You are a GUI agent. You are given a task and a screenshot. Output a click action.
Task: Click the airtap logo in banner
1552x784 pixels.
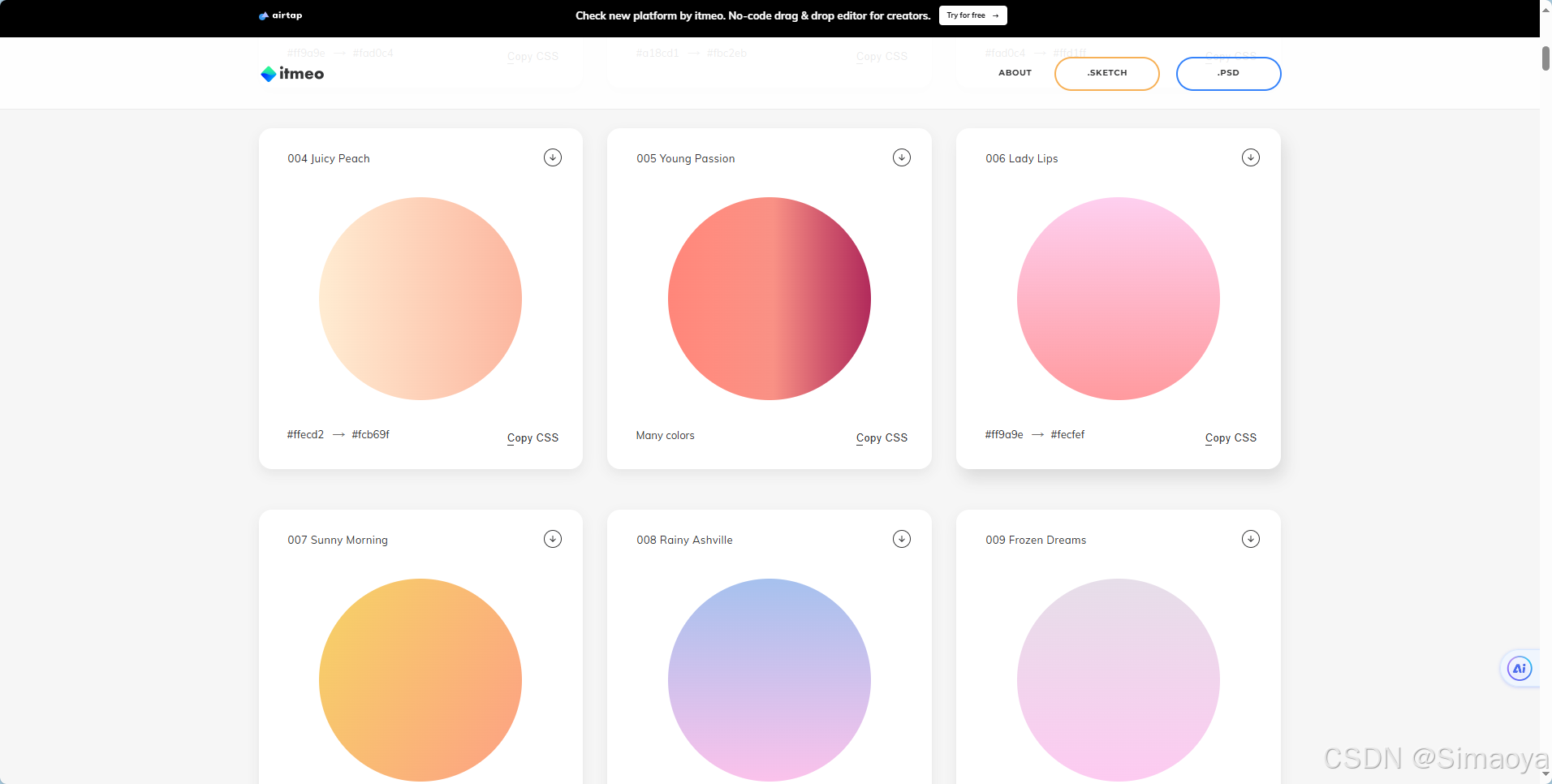(280, 15)
